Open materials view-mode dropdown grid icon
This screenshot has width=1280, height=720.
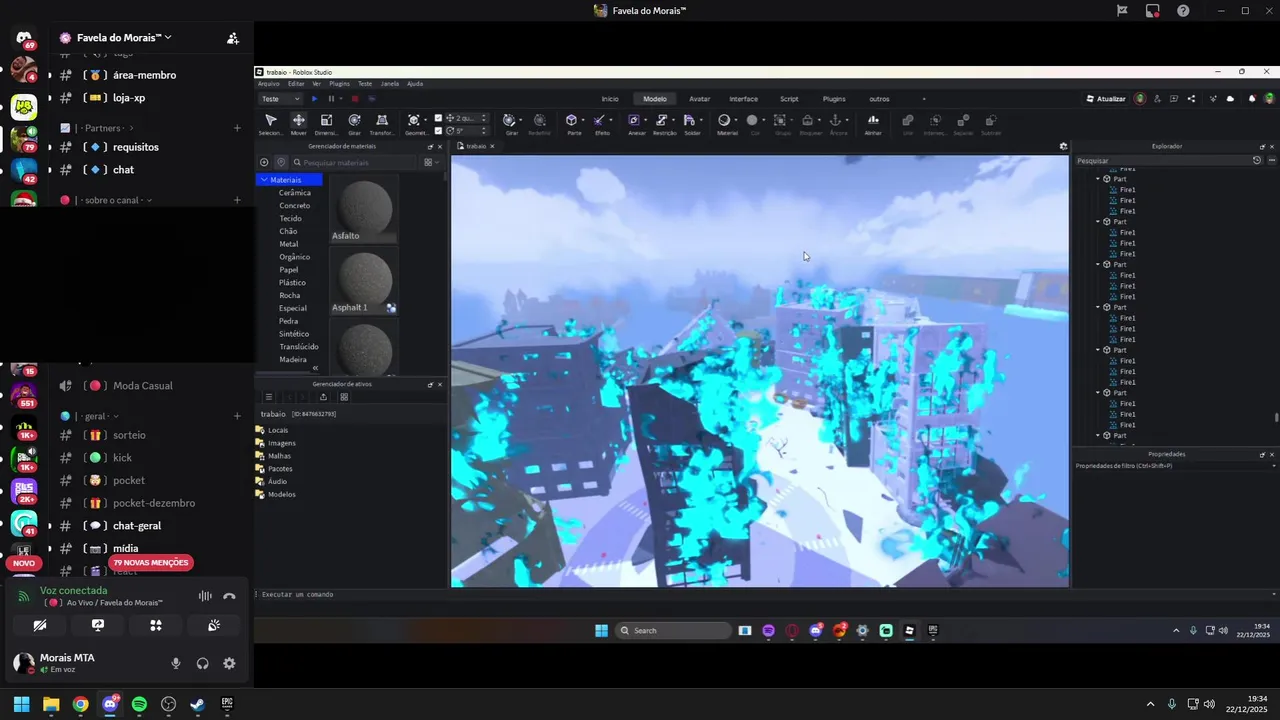coord(429,162)
